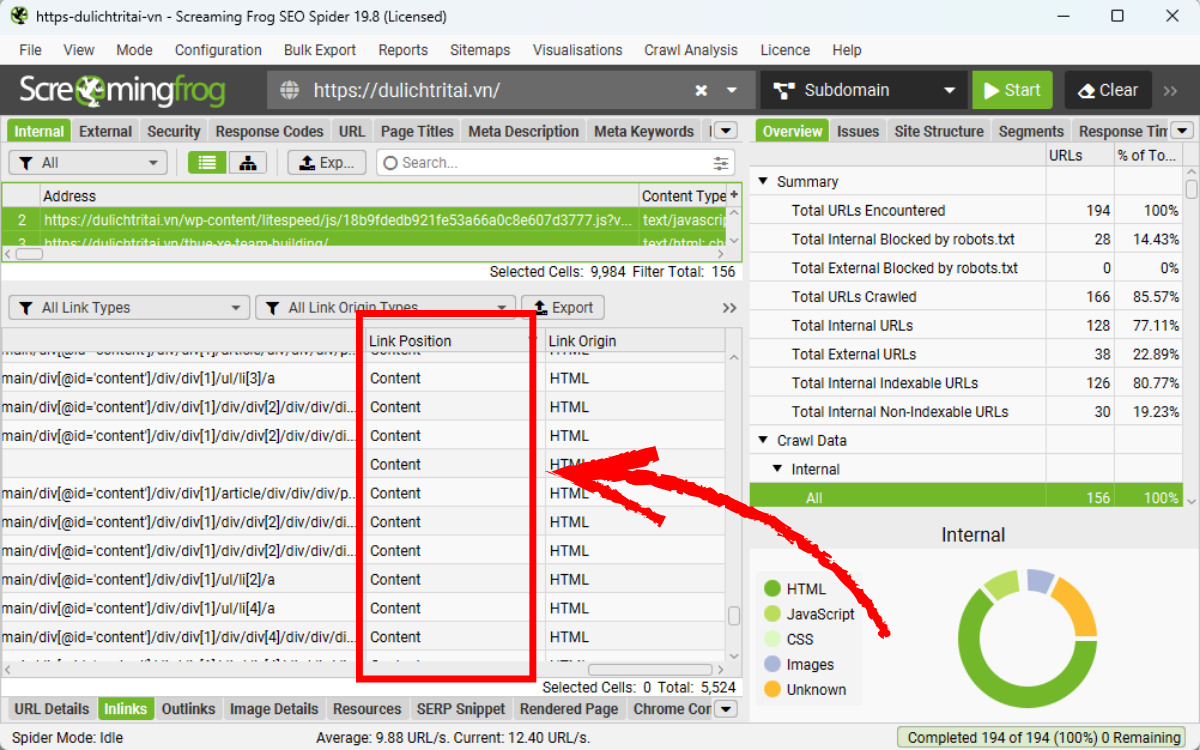Click the globe icon beside the crawl URL
1200x750 pixels.
289,89
